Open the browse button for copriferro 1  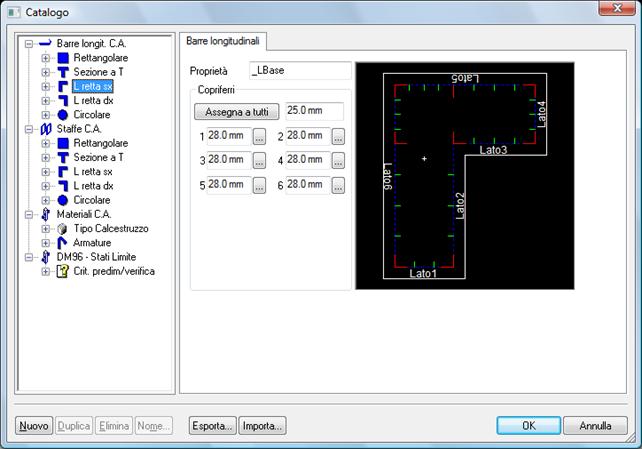259,137
